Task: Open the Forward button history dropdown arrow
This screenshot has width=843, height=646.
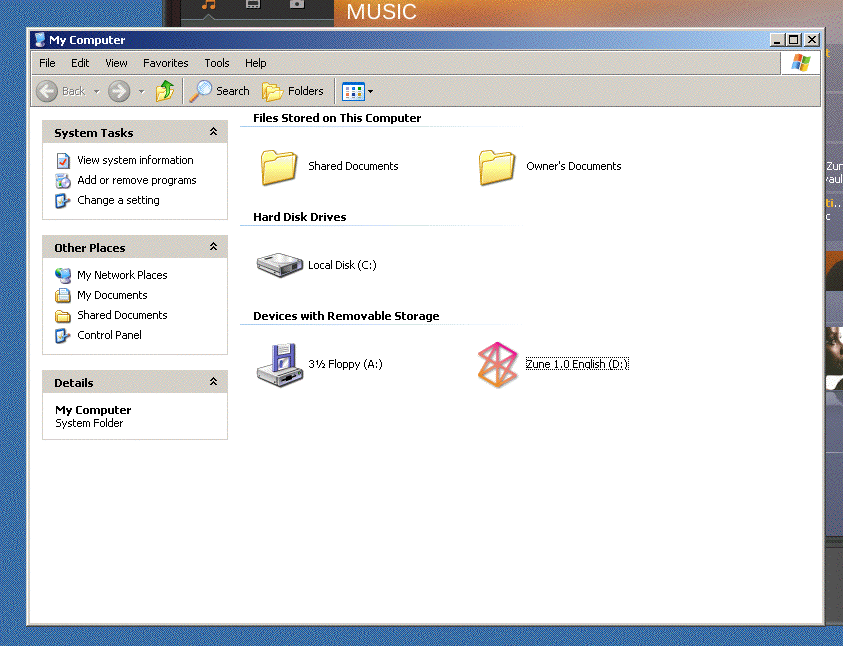Action: point(141,91)
